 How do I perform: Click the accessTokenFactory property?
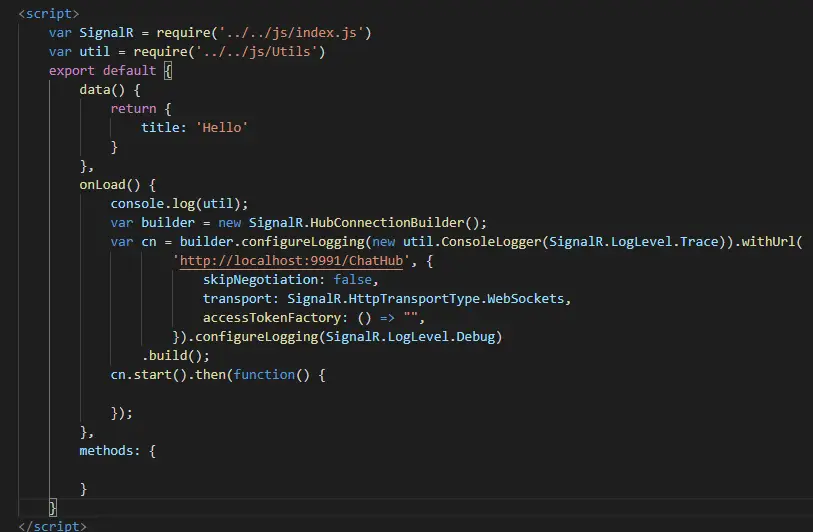(271, 317)
